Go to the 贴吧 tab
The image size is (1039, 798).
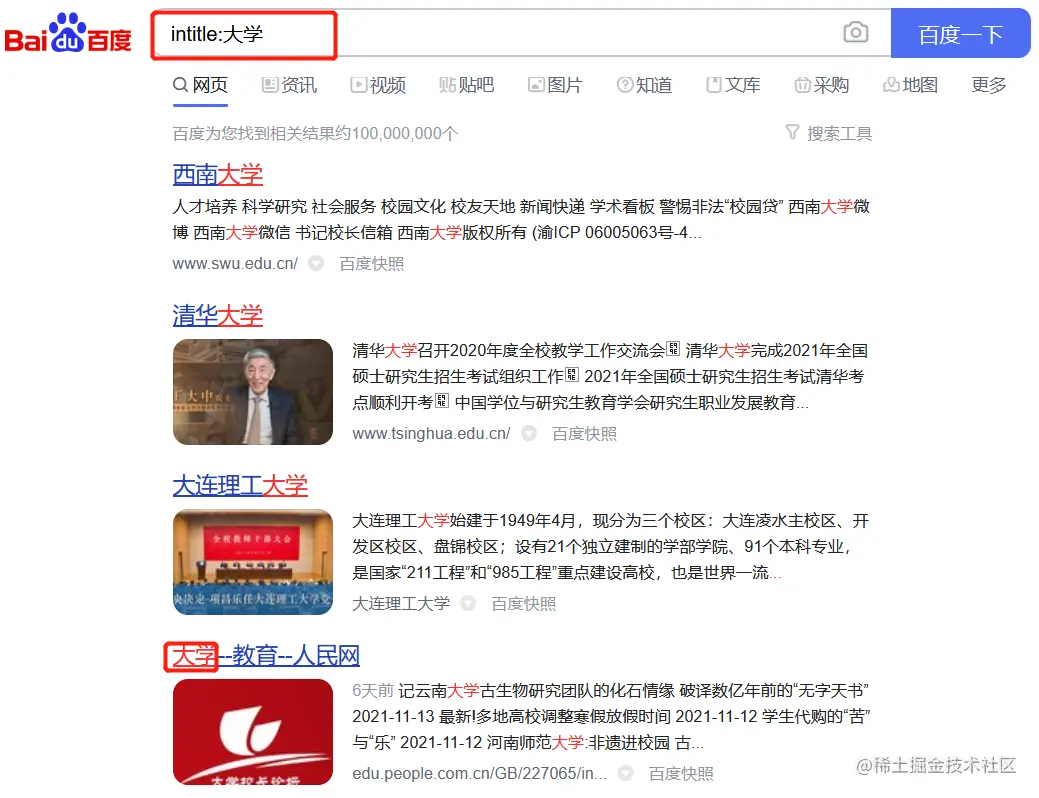(x=466, y=86)
